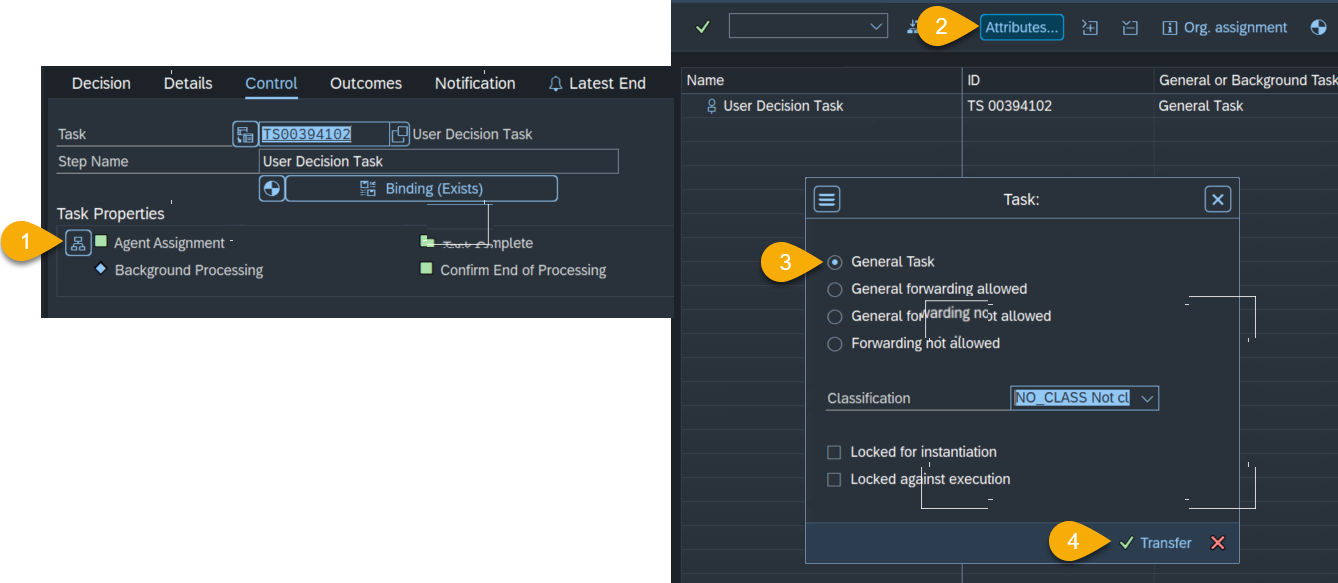Switch to the Outcomes tab
Image resolution: width=1338 pixels, height=583 pixels.
(x=366, y=84)
